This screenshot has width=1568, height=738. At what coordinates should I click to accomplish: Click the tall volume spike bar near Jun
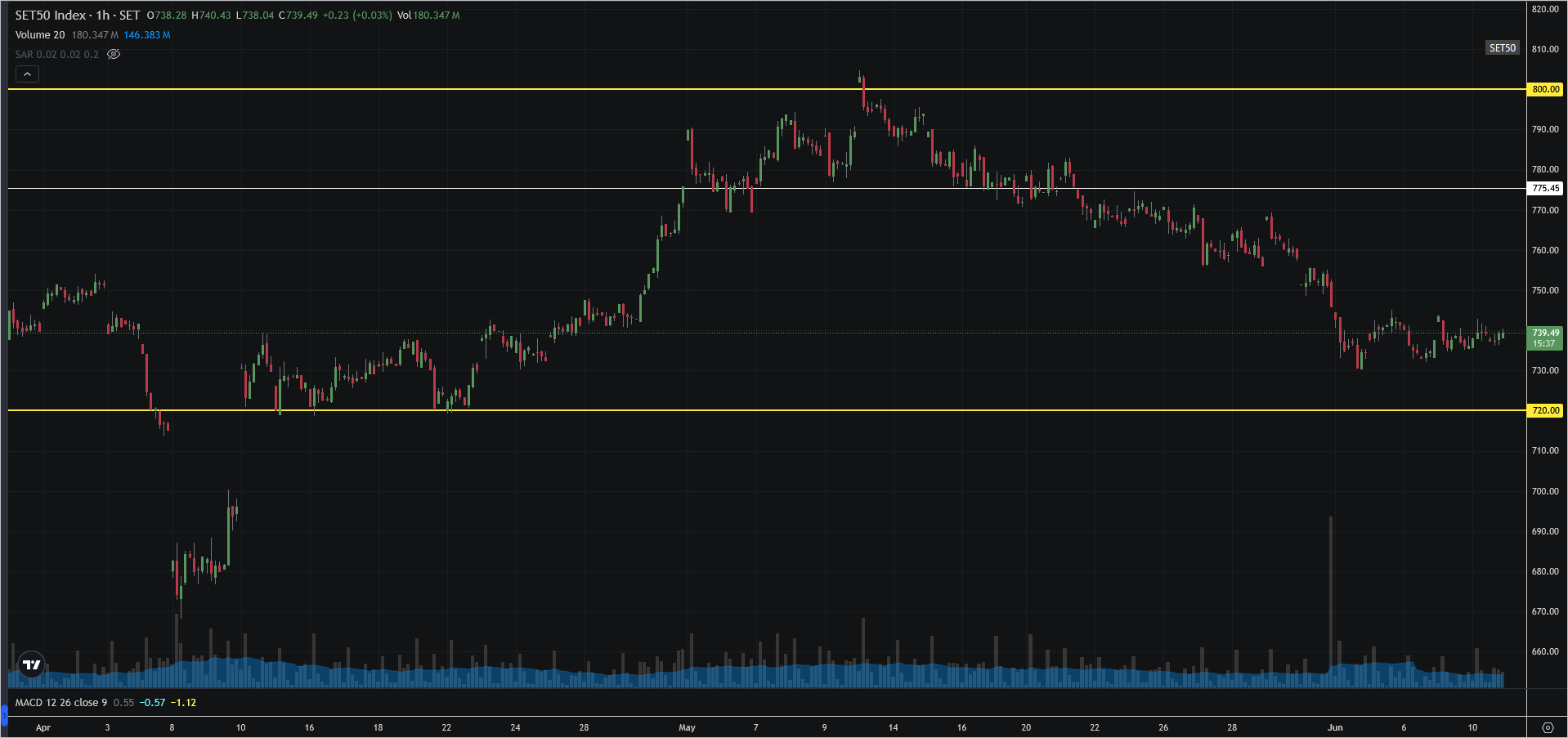1331,602
